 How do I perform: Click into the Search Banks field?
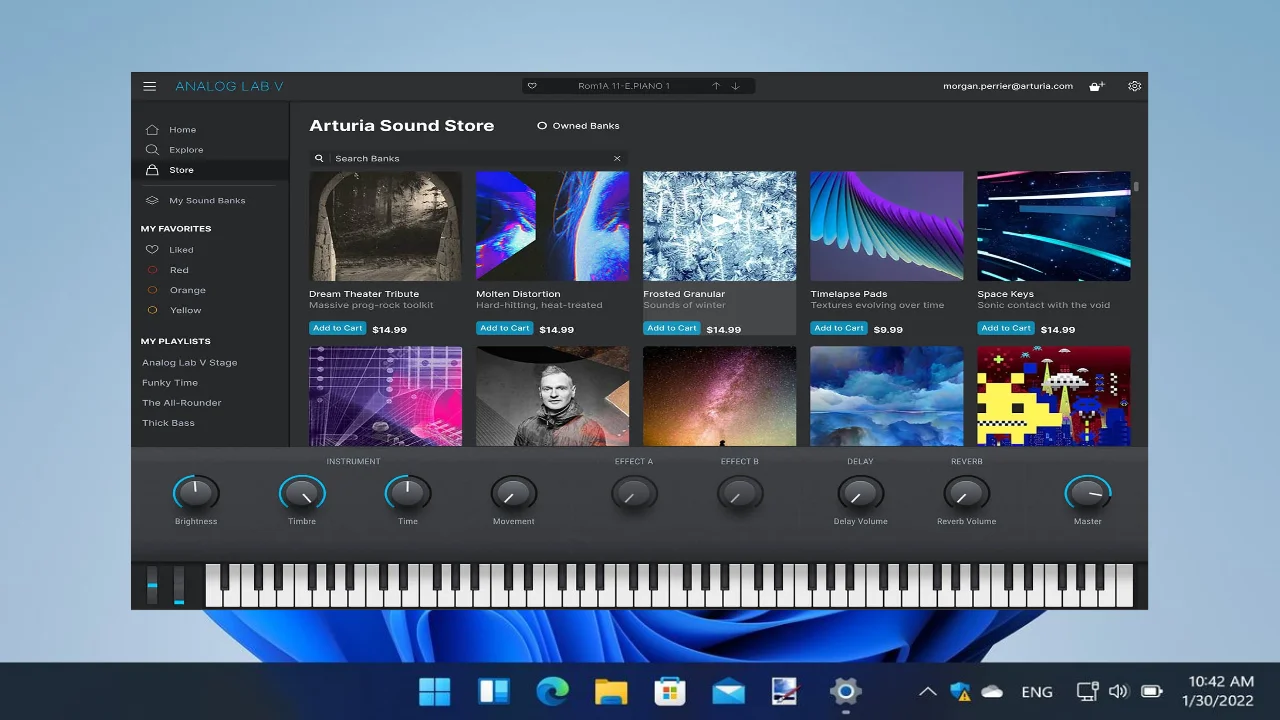click(469, 158)
